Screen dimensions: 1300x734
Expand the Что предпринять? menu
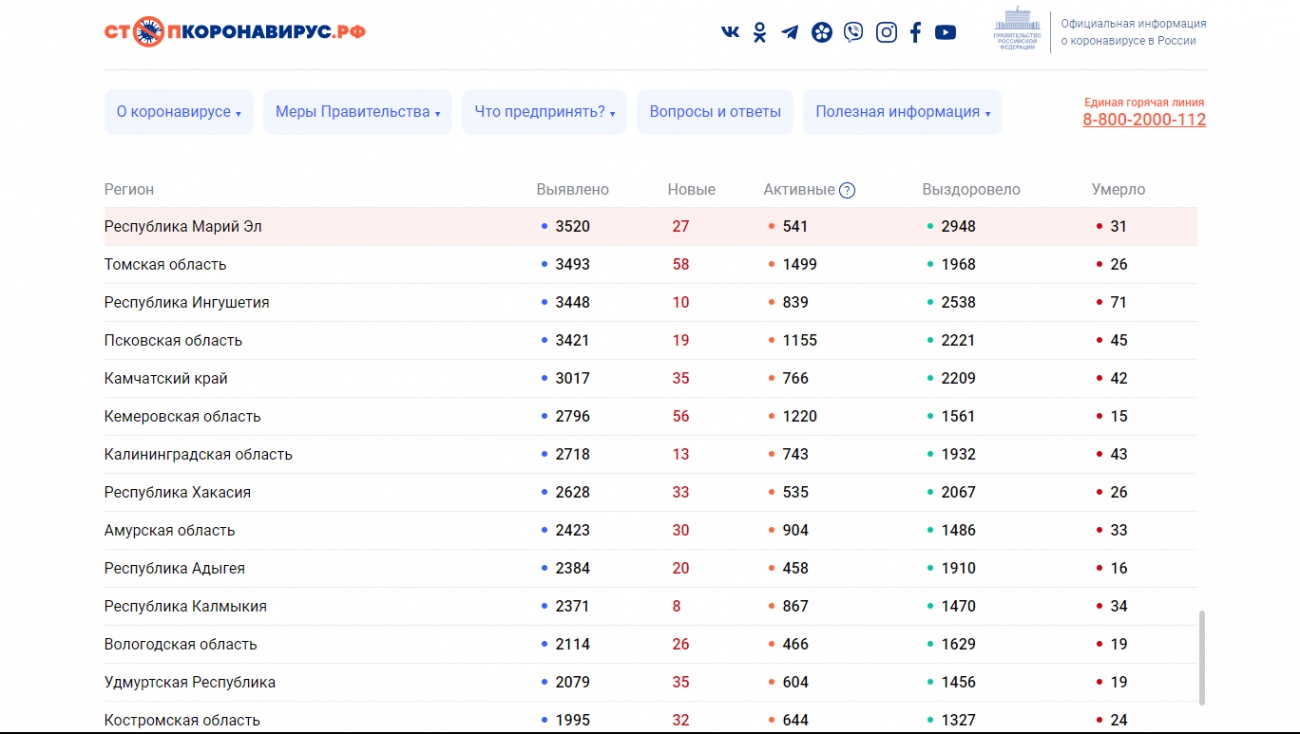544,112
